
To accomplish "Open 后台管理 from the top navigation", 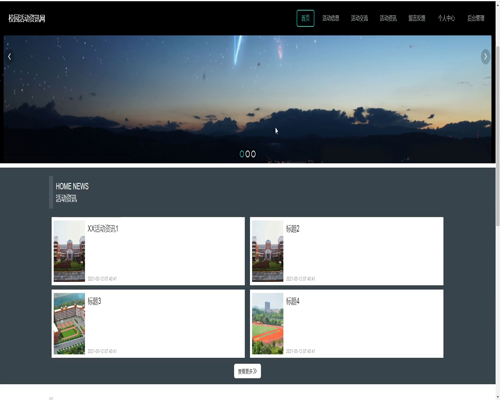I will pyautogui.click(x=476, y=18).
